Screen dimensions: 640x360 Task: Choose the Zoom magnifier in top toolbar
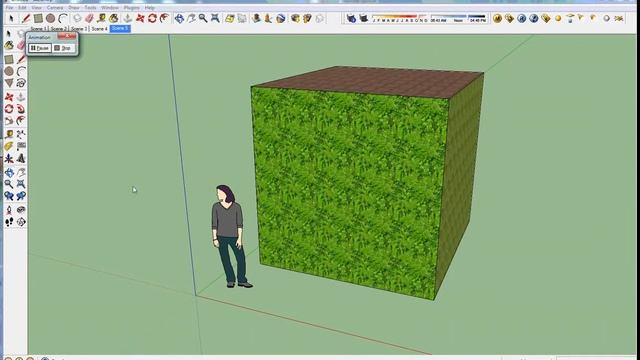pyautogui.click(x=203, y=18)
